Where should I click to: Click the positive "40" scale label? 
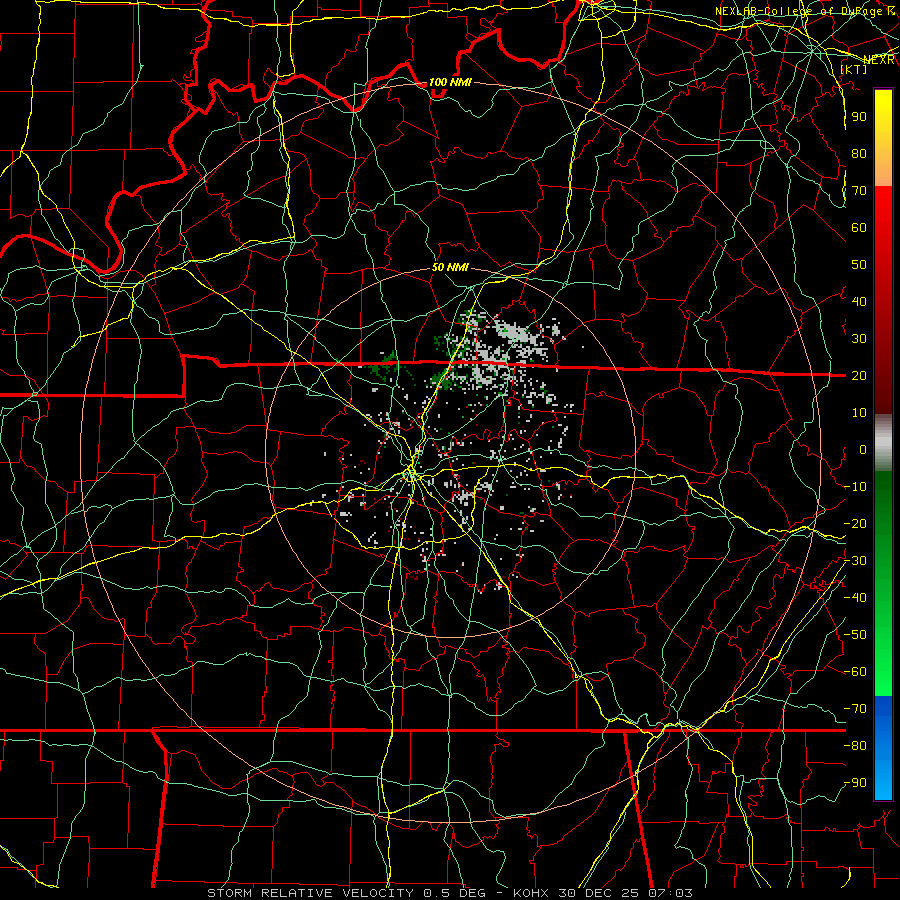pyautogui.click(x=859, y=302)
